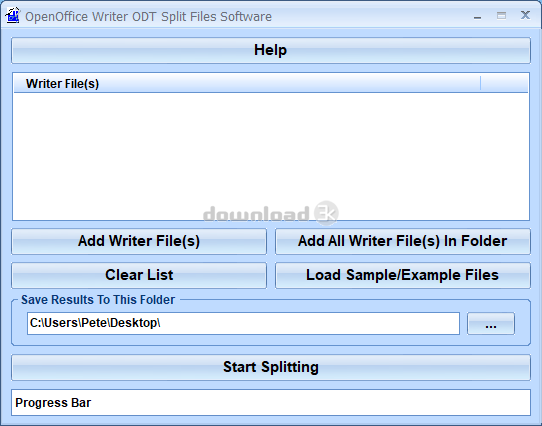Clear the file list with Clear List
This screenshot has width=542, height=426.
[x=139, y=275]
